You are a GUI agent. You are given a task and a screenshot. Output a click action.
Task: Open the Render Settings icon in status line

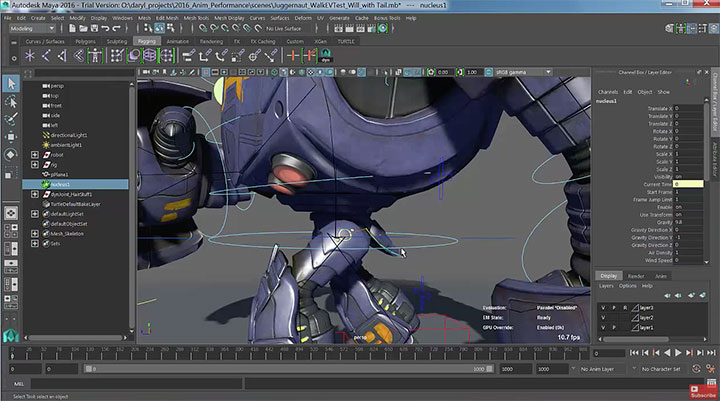(x=371, y=28)
